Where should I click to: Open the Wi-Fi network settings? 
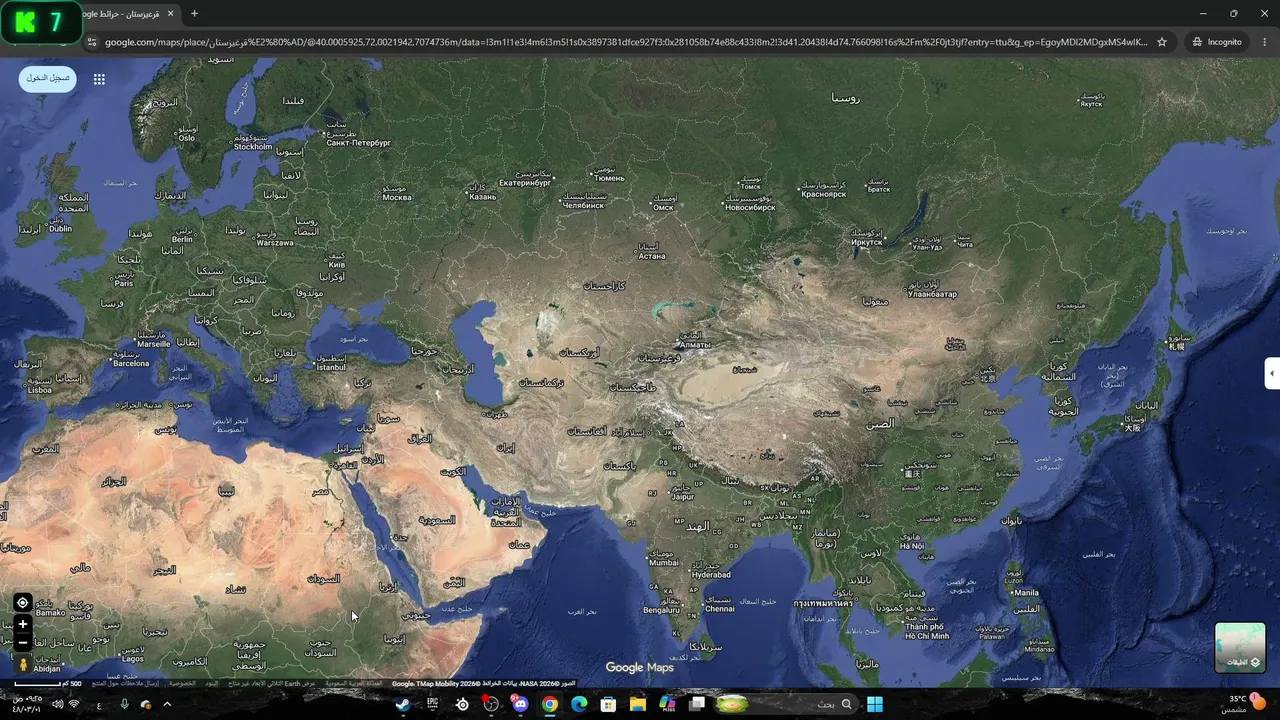[74, 704]
